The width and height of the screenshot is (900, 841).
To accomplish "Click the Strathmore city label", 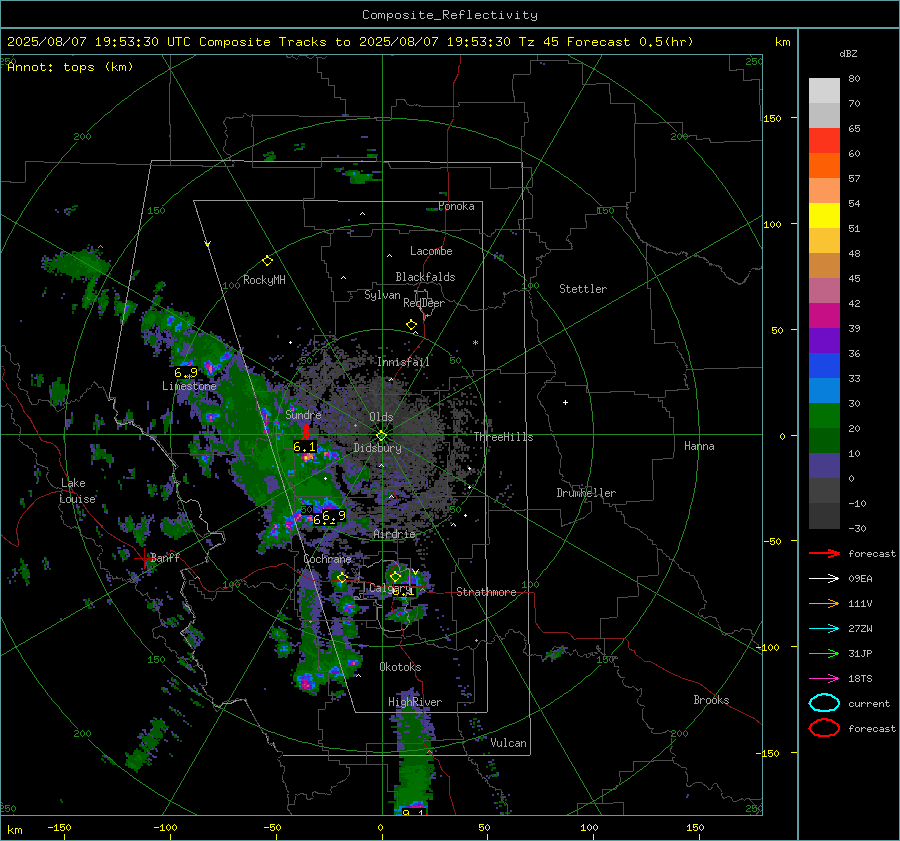I will pyautogui.click(x=486, y=592).
